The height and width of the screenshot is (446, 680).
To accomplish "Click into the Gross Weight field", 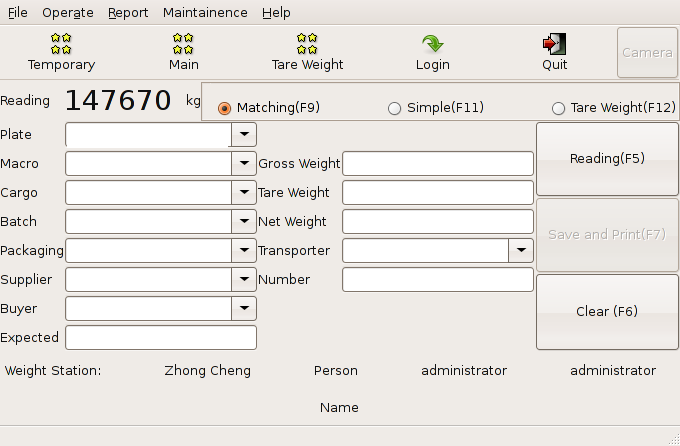I will pyautogui.click(x=437, y=164).
